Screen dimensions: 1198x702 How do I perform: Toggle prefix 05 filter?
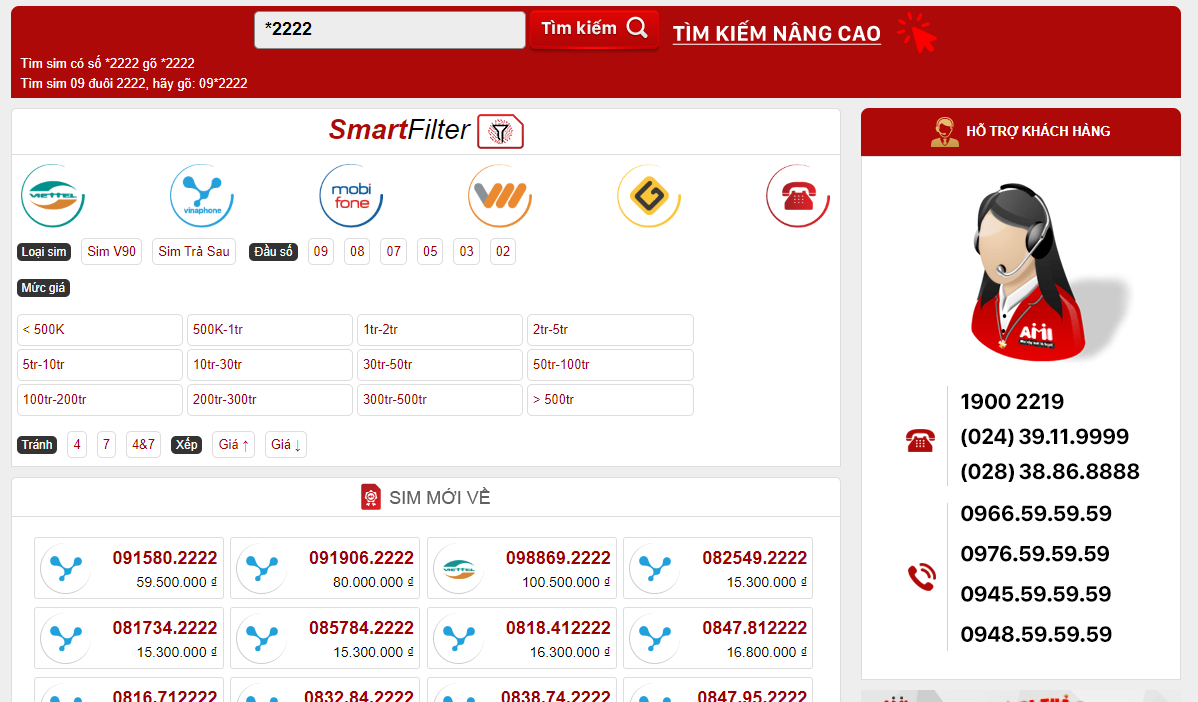tap(430, 251)
